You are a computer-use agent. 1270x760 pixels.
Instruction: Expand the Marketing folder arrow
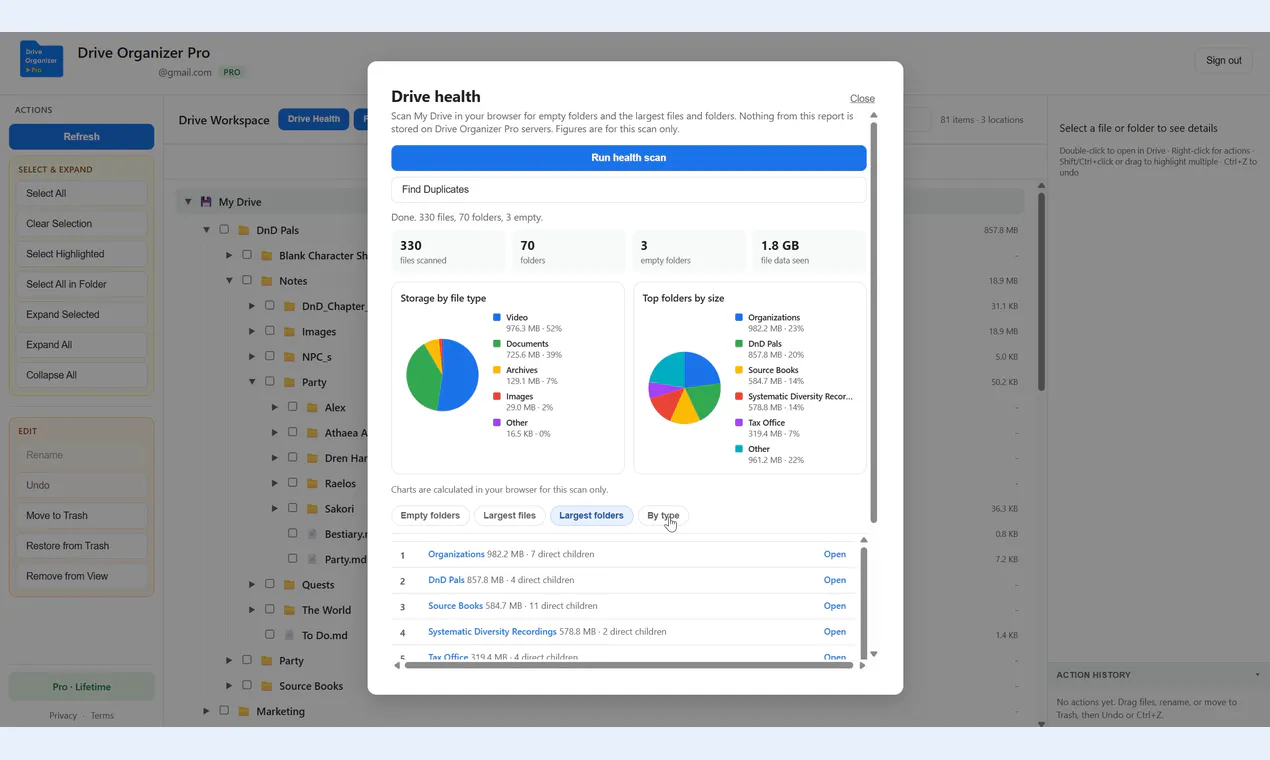coord(206,711)
